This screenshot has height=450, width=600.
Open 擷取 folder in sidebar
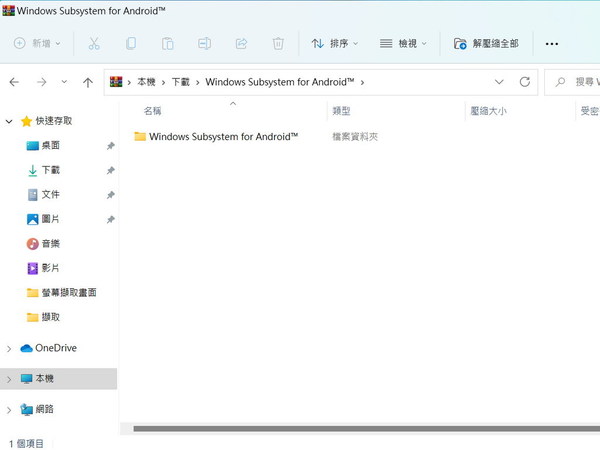(x=44, y=317)
